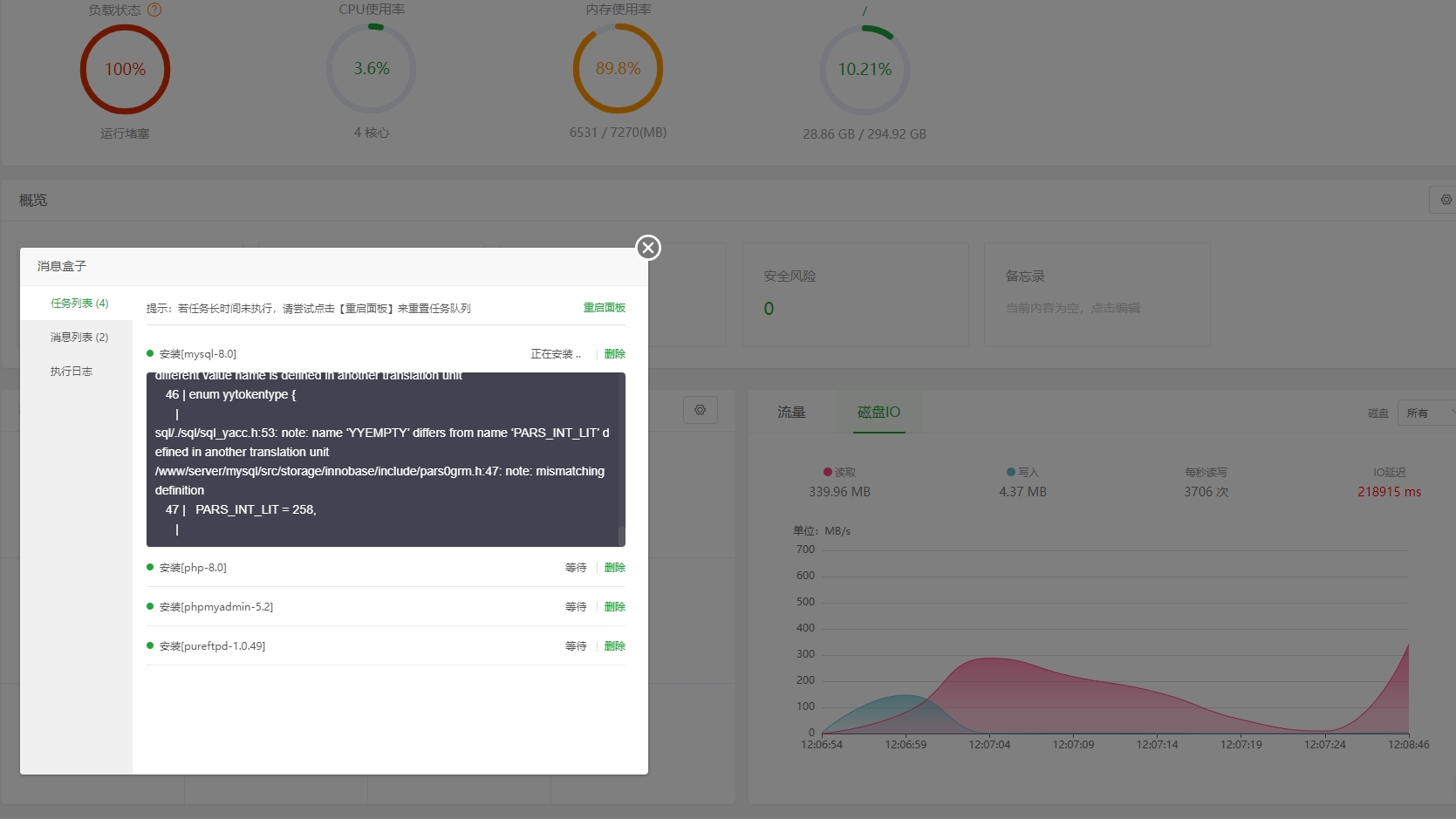Click the 3706 次 reads per second value
This screenshot has width=1456, height=819.
click(x=1206, y=492)
